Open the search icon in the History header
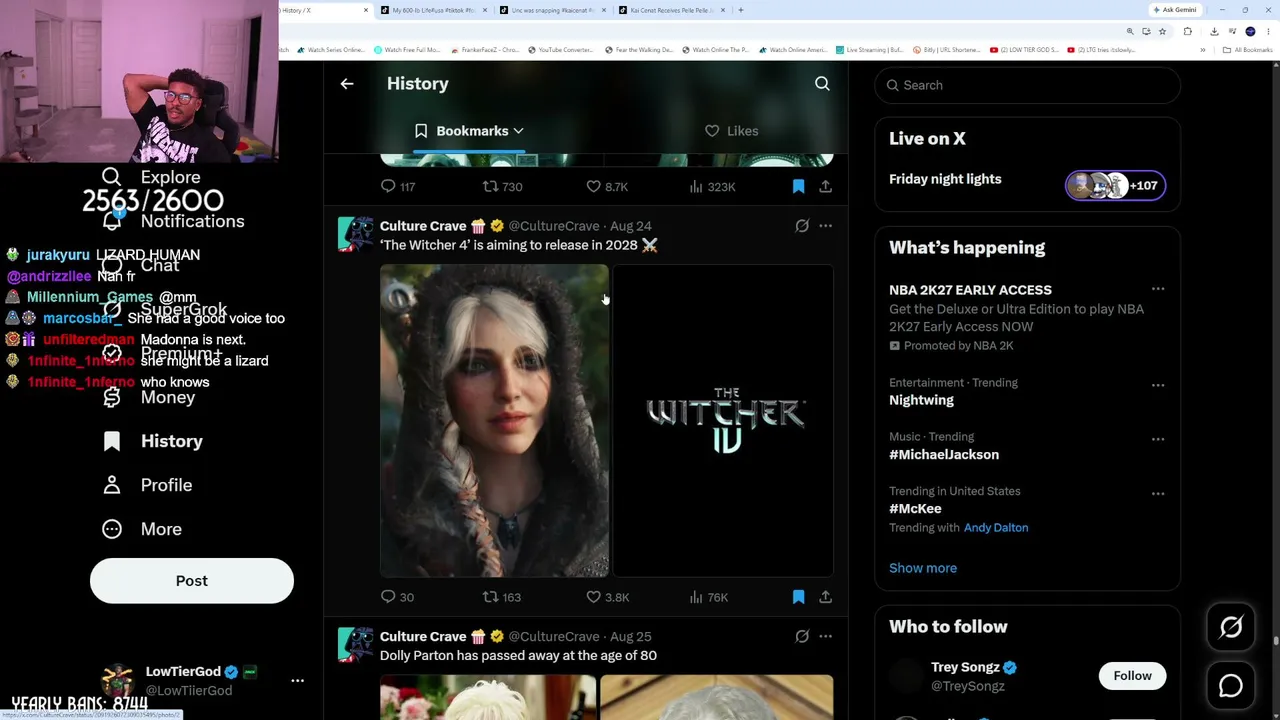This screenshot has width=1280, height=720. pos(822,84)
